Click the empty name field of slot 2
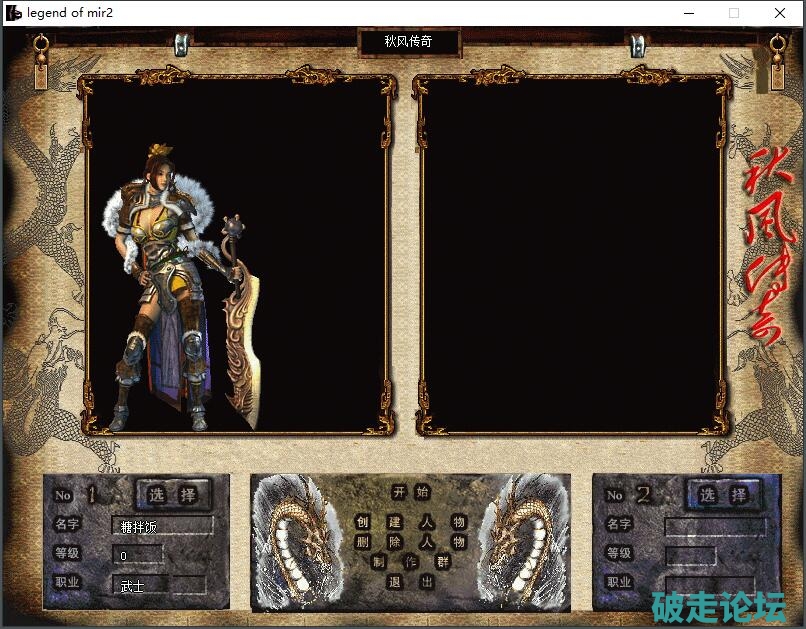This screenshot has width=806, height=629. tap(714, 526)
